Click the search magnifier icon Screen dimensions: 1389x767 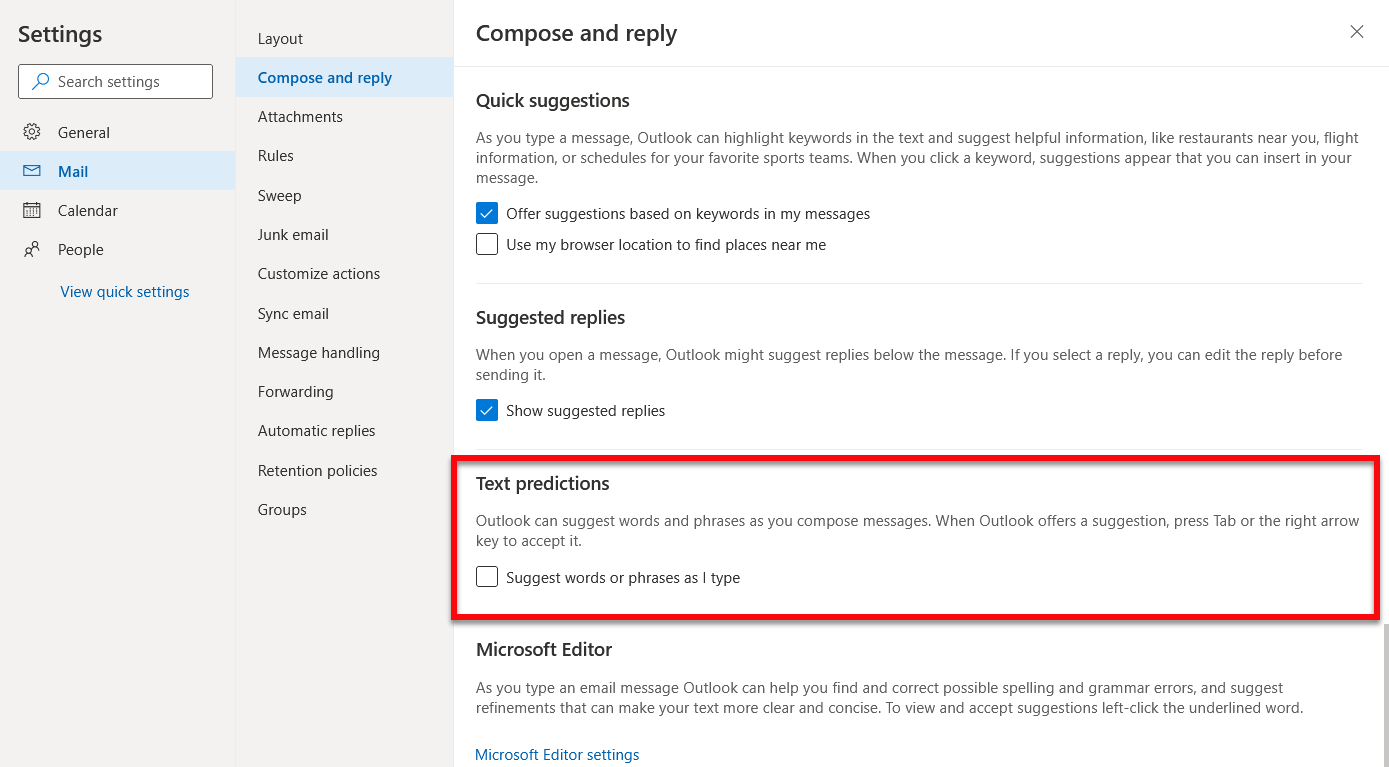(41, 82)
